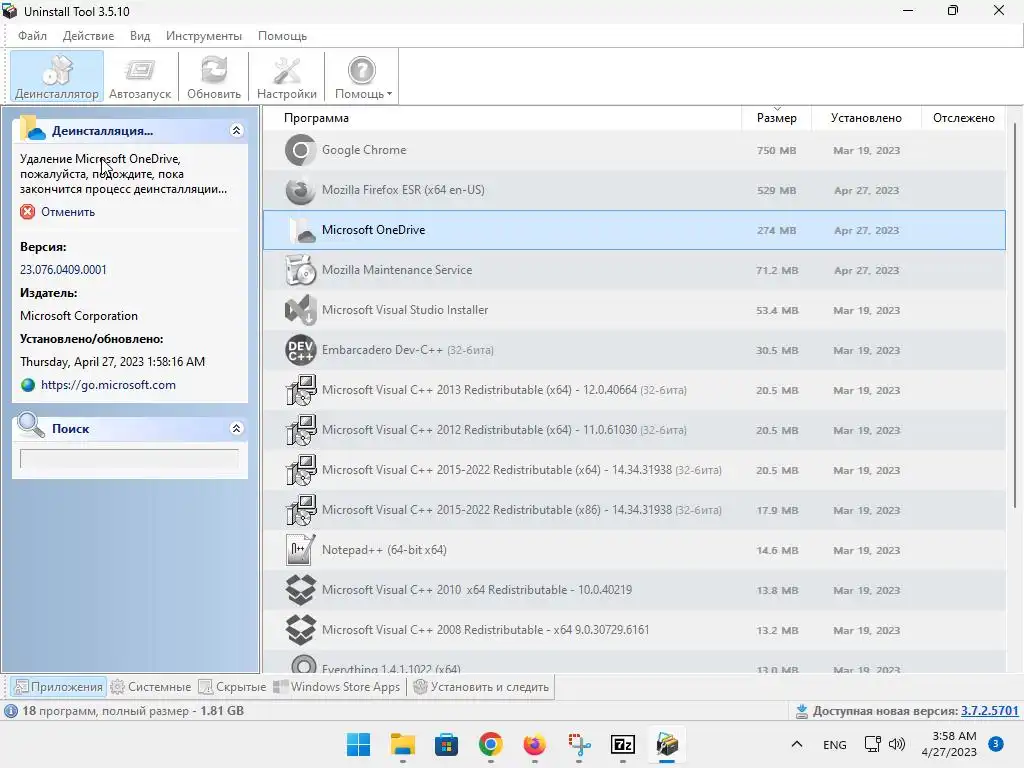Open the Инструменты menu
The width and height of the screenshot is (1024, 768).
(204, 36)
